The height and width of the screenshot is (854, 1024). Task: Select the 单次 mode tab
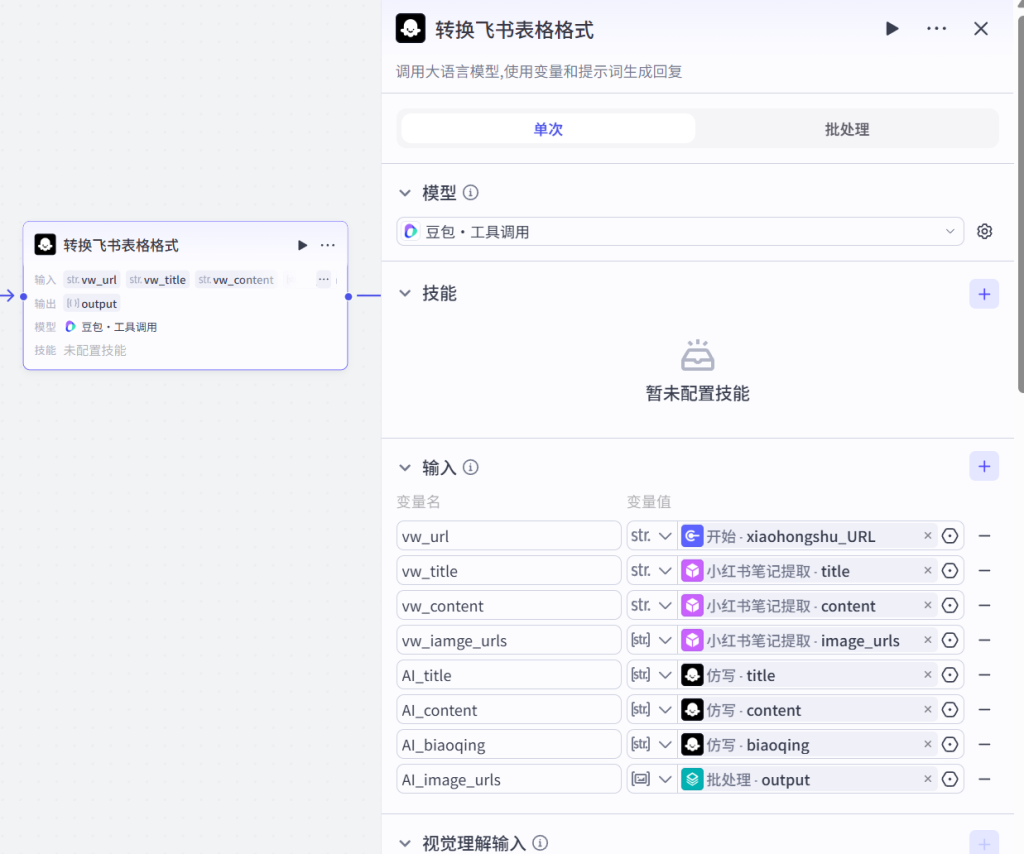[x=548, y=129]
